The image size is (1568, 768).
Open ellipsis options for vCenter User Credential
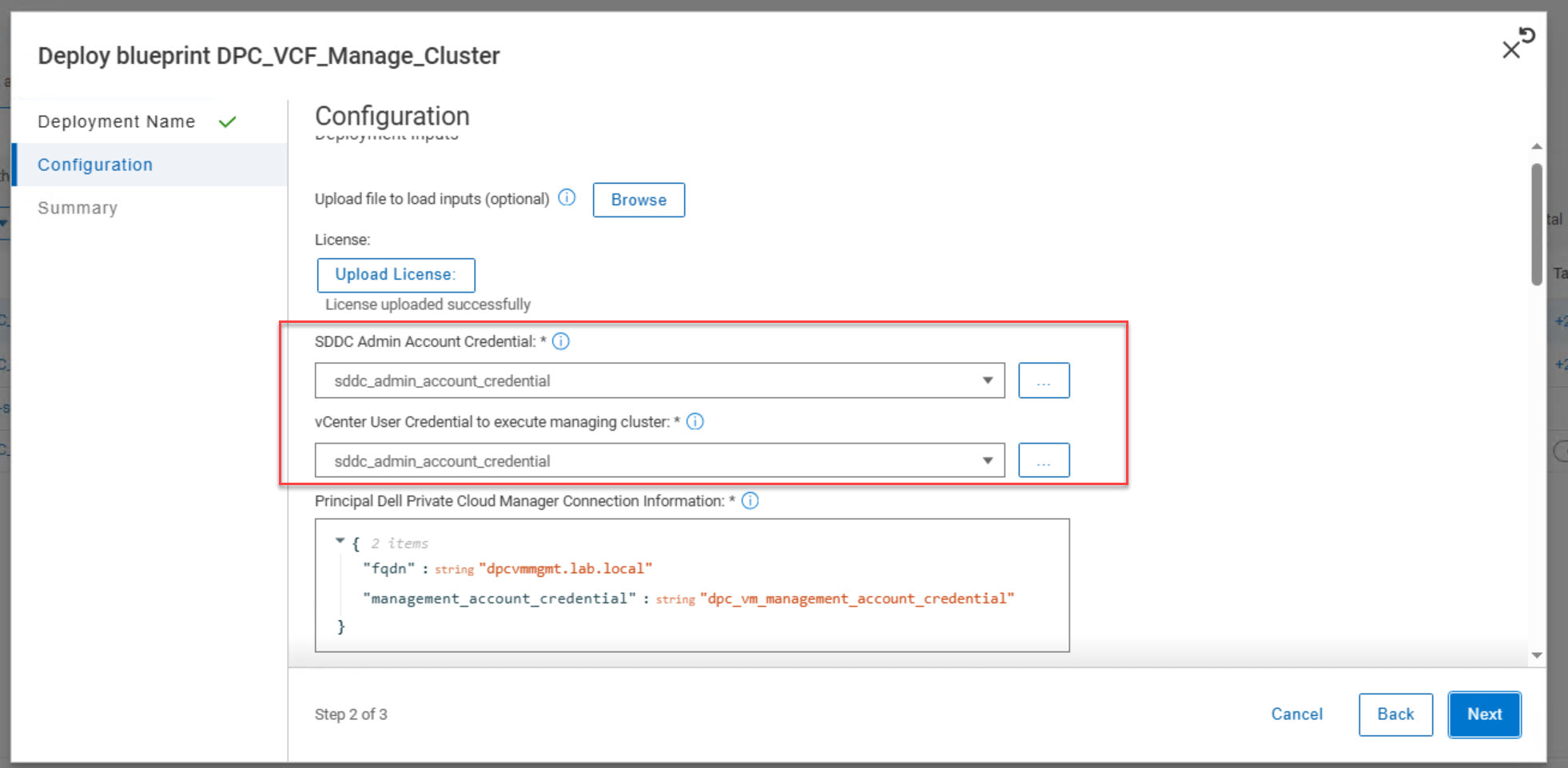click(1044, 460)
